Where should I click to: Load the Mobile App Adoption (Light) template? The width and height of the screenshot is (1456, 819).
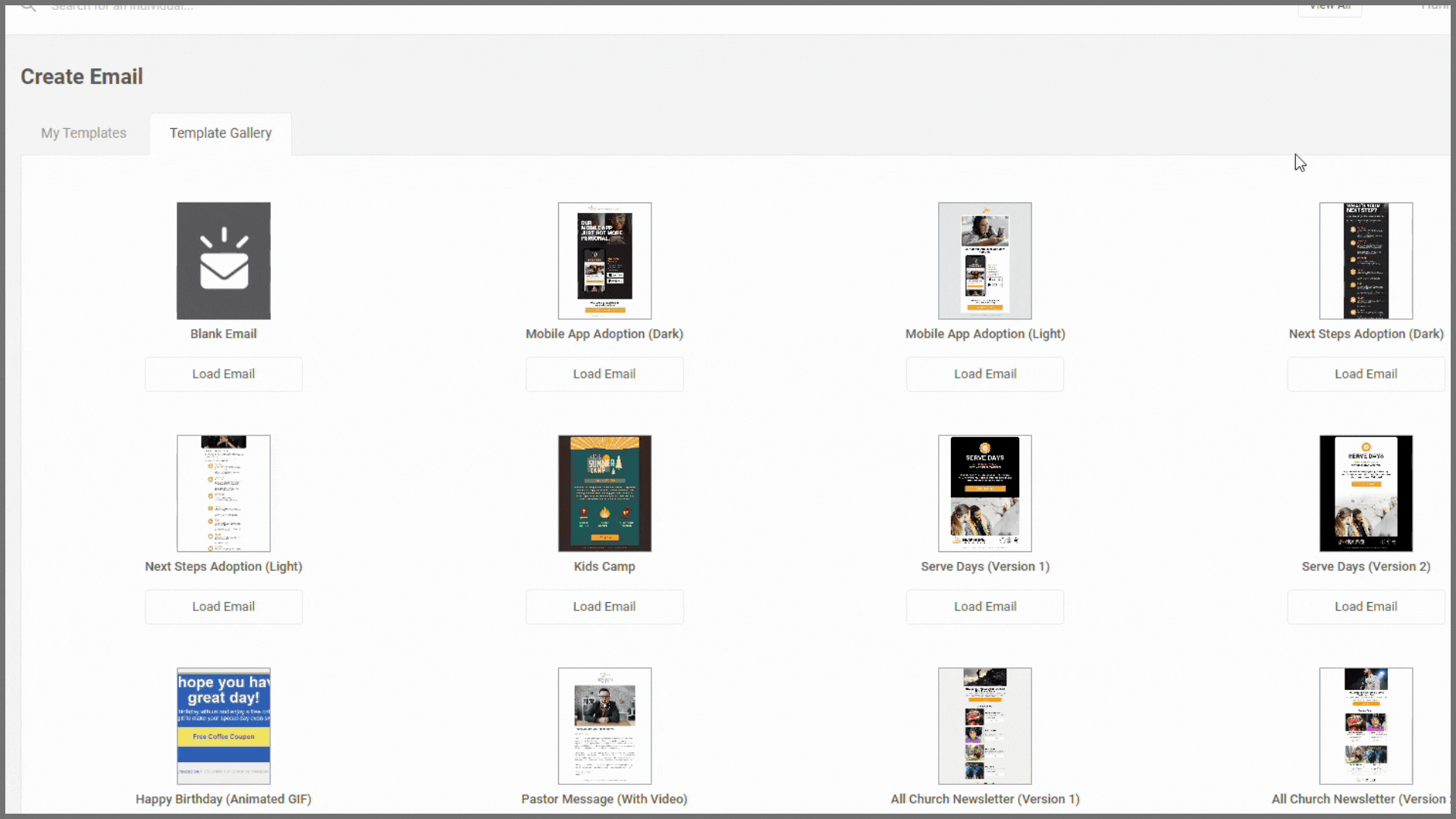[x=984, y=374]
